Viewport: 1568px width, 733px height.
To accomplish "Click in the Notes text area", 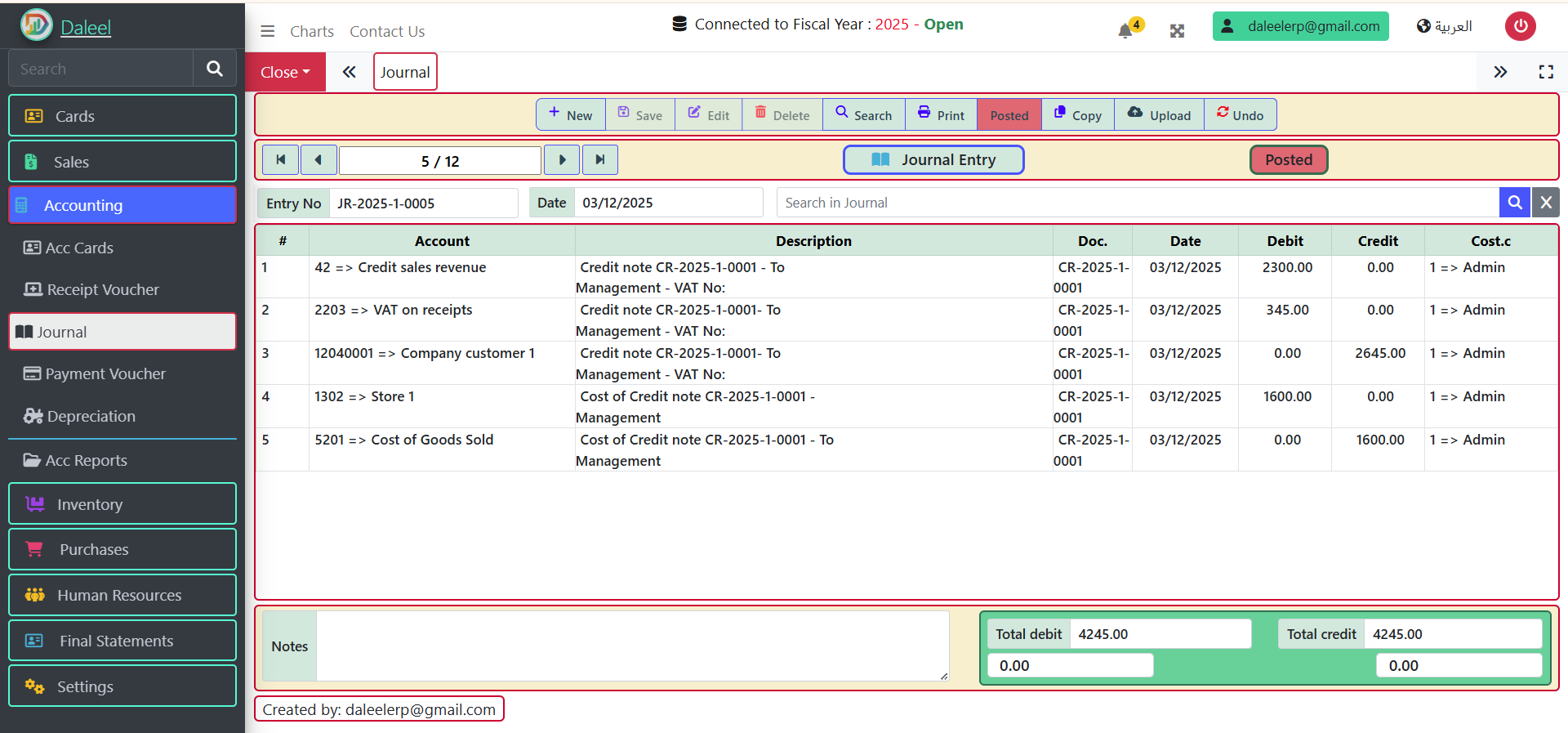I will [x=632, y=646].
